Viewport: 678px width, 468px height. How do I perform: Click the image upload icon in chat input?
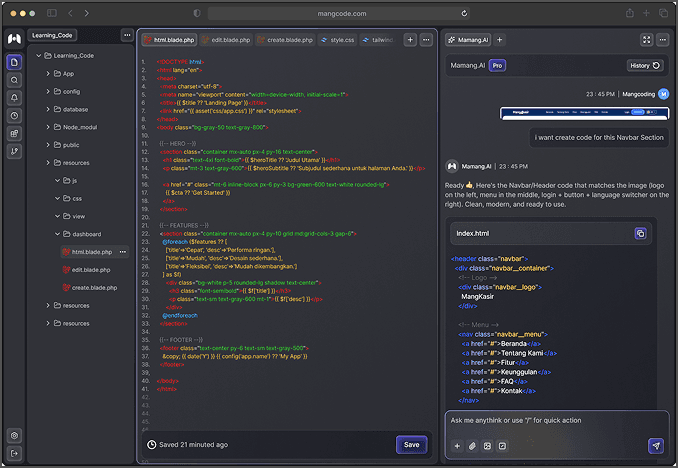[x=487, y=446]
